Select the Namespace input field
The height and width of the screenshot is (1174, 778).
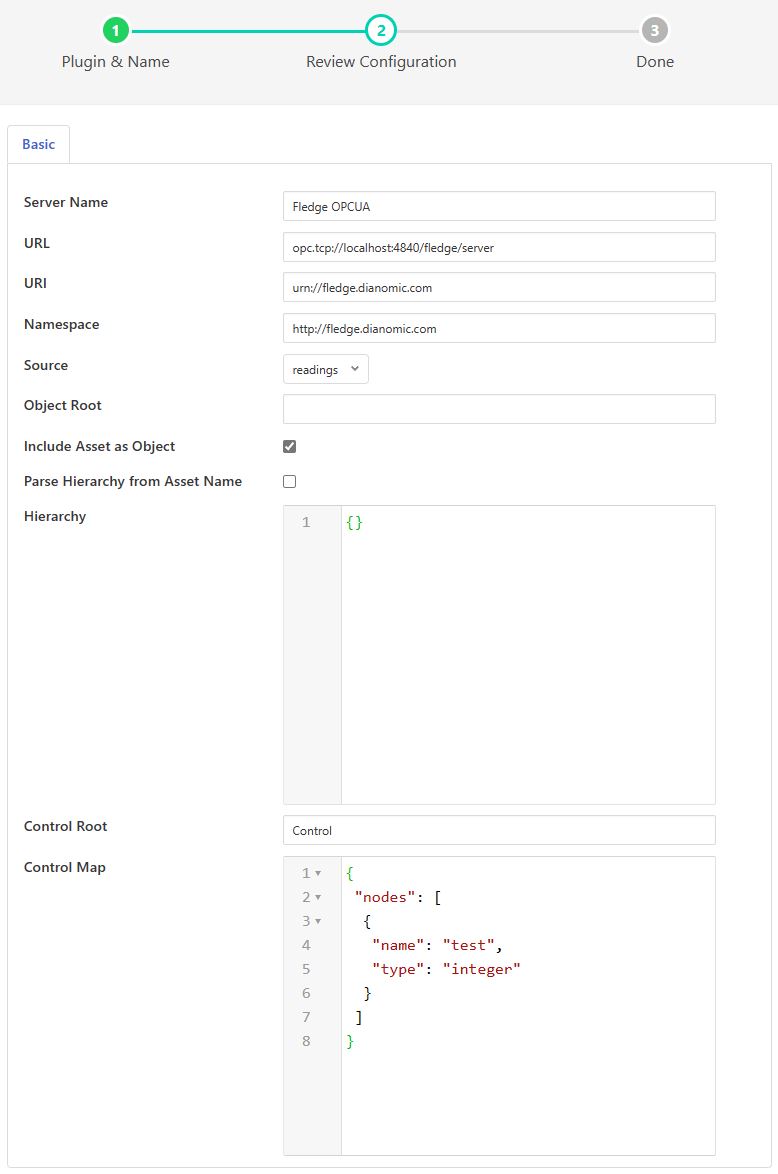pyautogui.click(x=499, y=328)
